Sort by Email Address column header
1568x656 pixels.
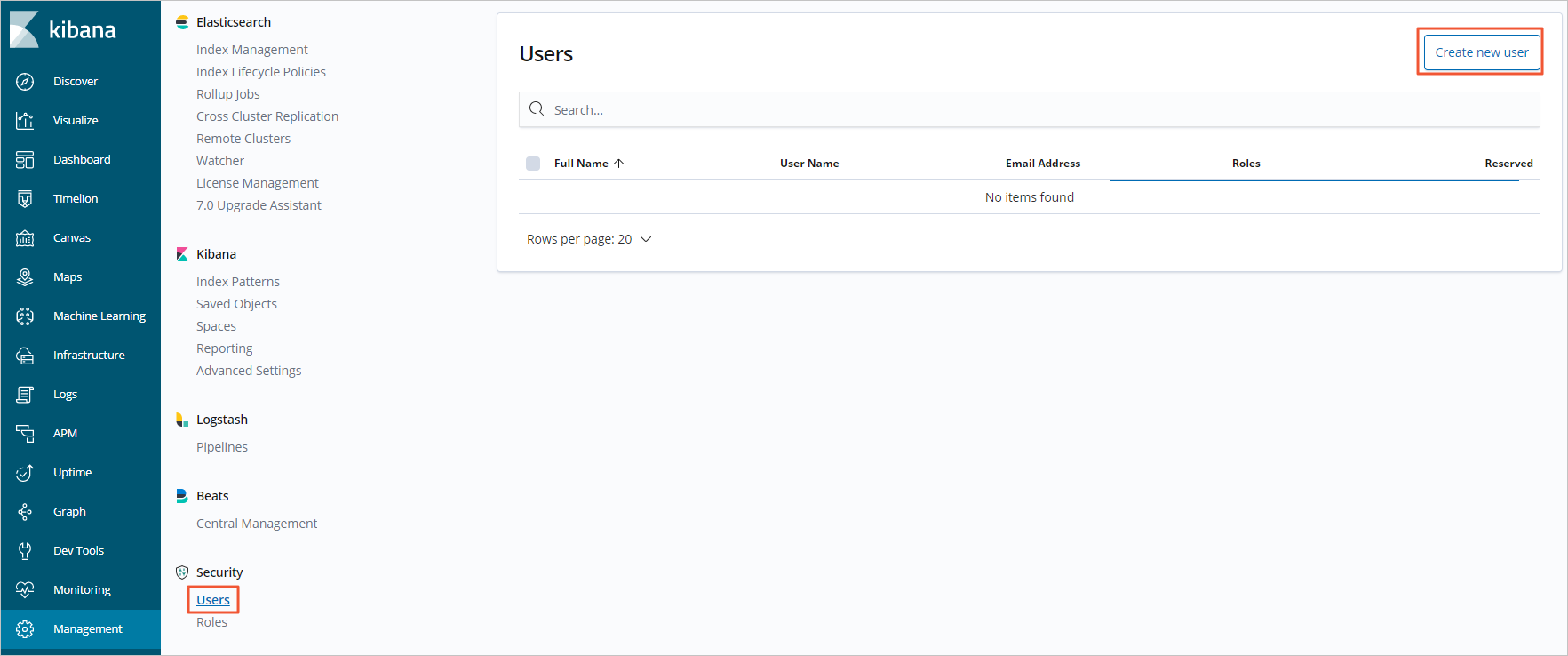(x=1043, y=164)
